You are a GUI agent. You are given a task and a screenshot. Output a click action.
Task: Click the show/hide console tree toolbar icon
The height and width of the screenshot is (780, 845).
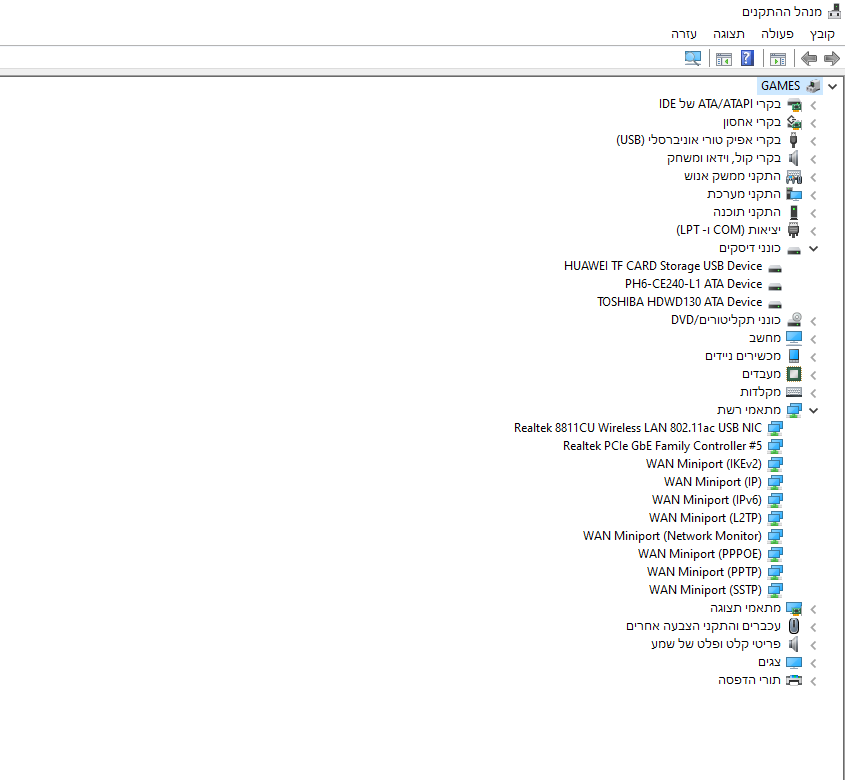pos(778,59)
